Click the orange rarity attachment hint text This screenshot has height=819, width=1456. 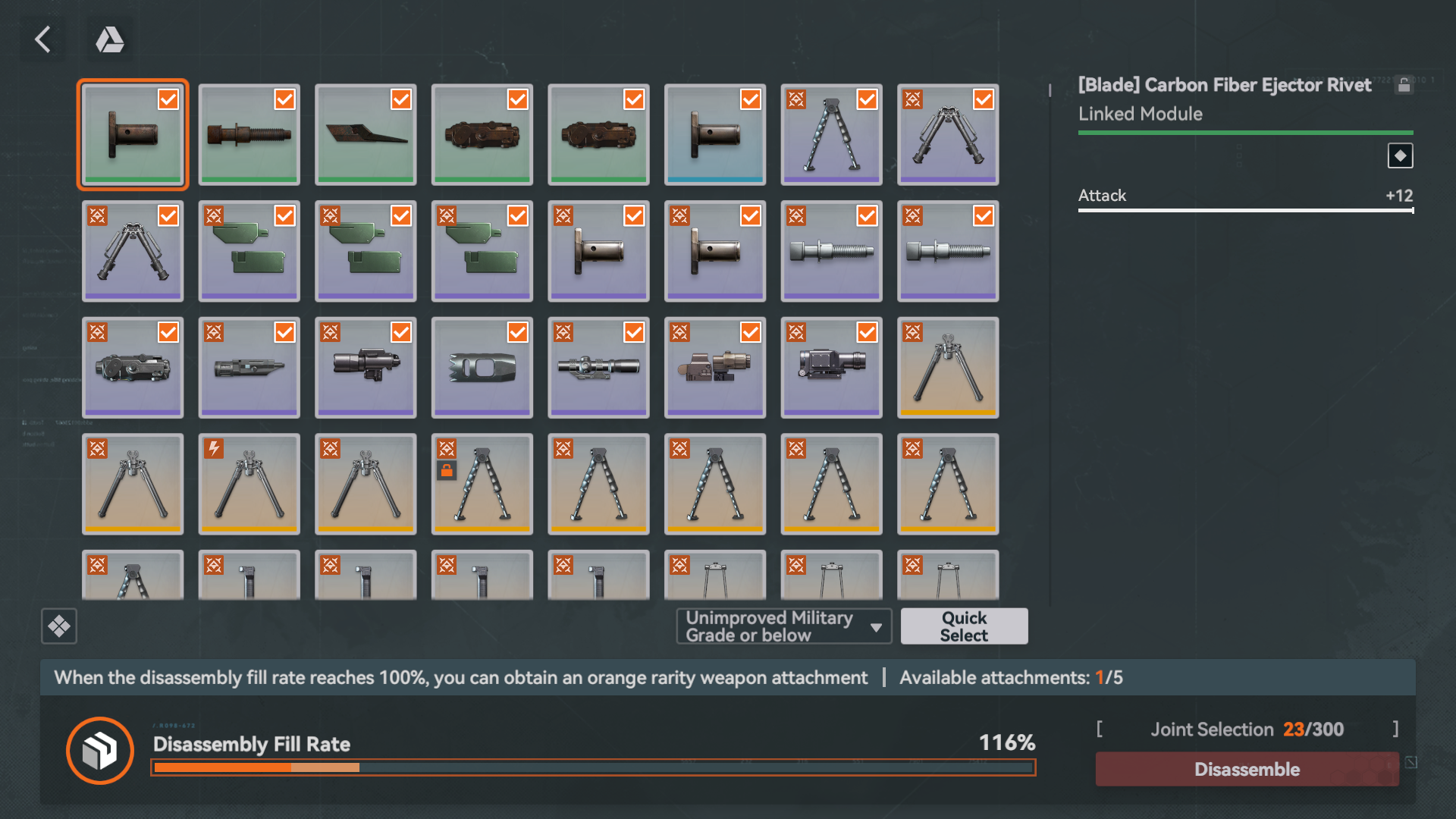[461, 677]
